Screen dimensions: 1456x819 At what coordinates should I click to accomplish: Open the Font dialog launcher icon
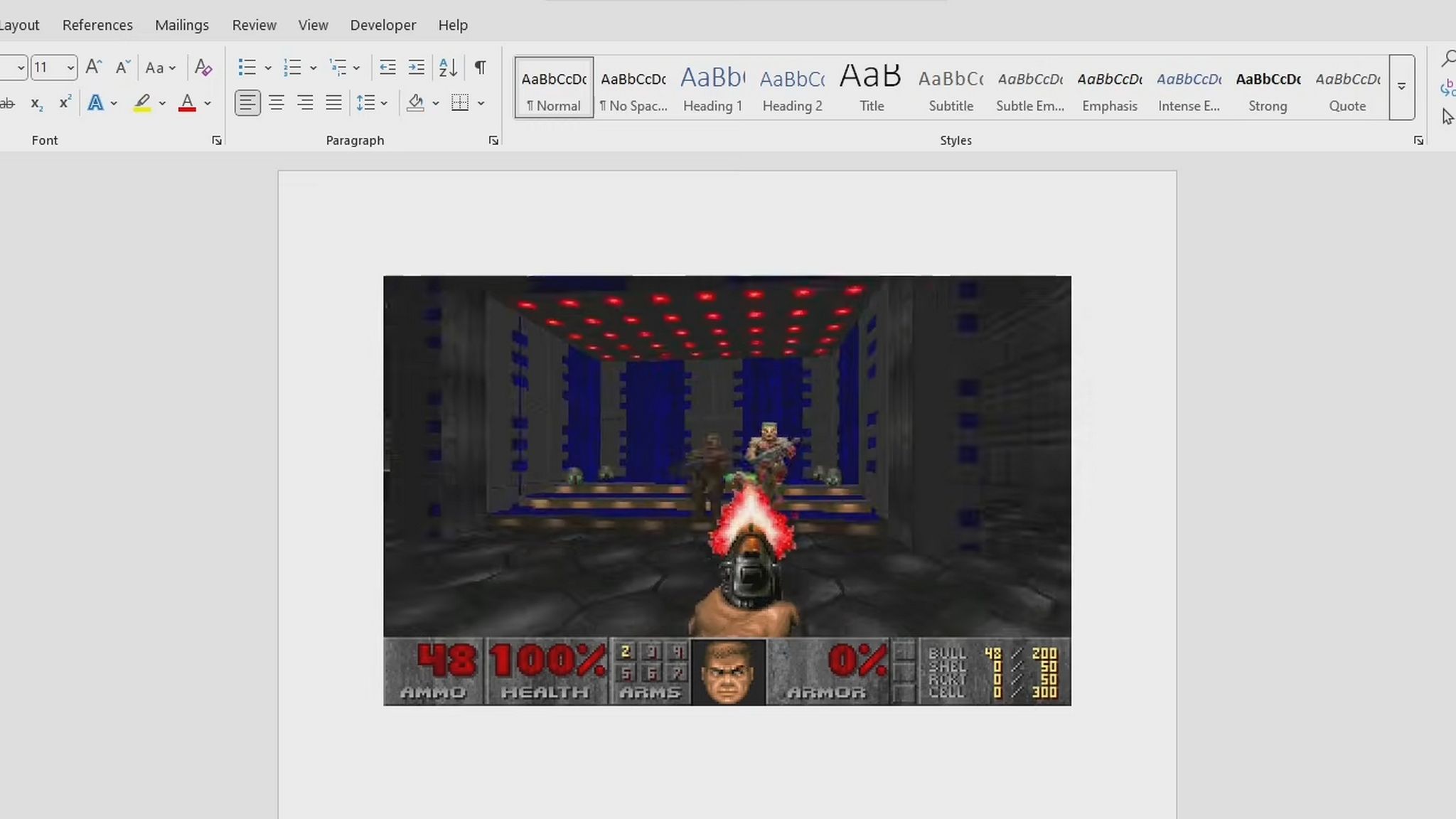216,140
